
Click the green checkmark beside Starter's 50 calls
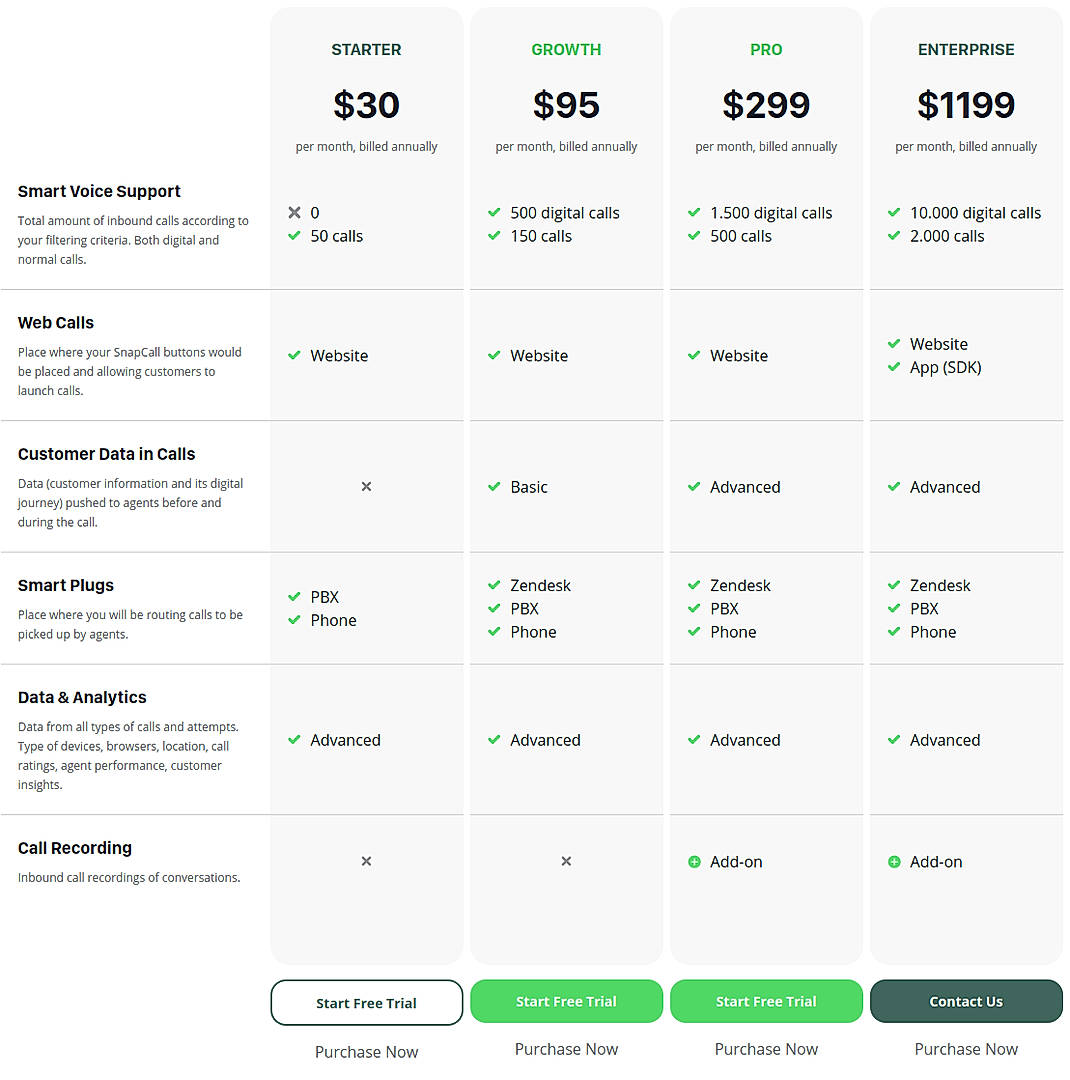[x=294, y=236]
